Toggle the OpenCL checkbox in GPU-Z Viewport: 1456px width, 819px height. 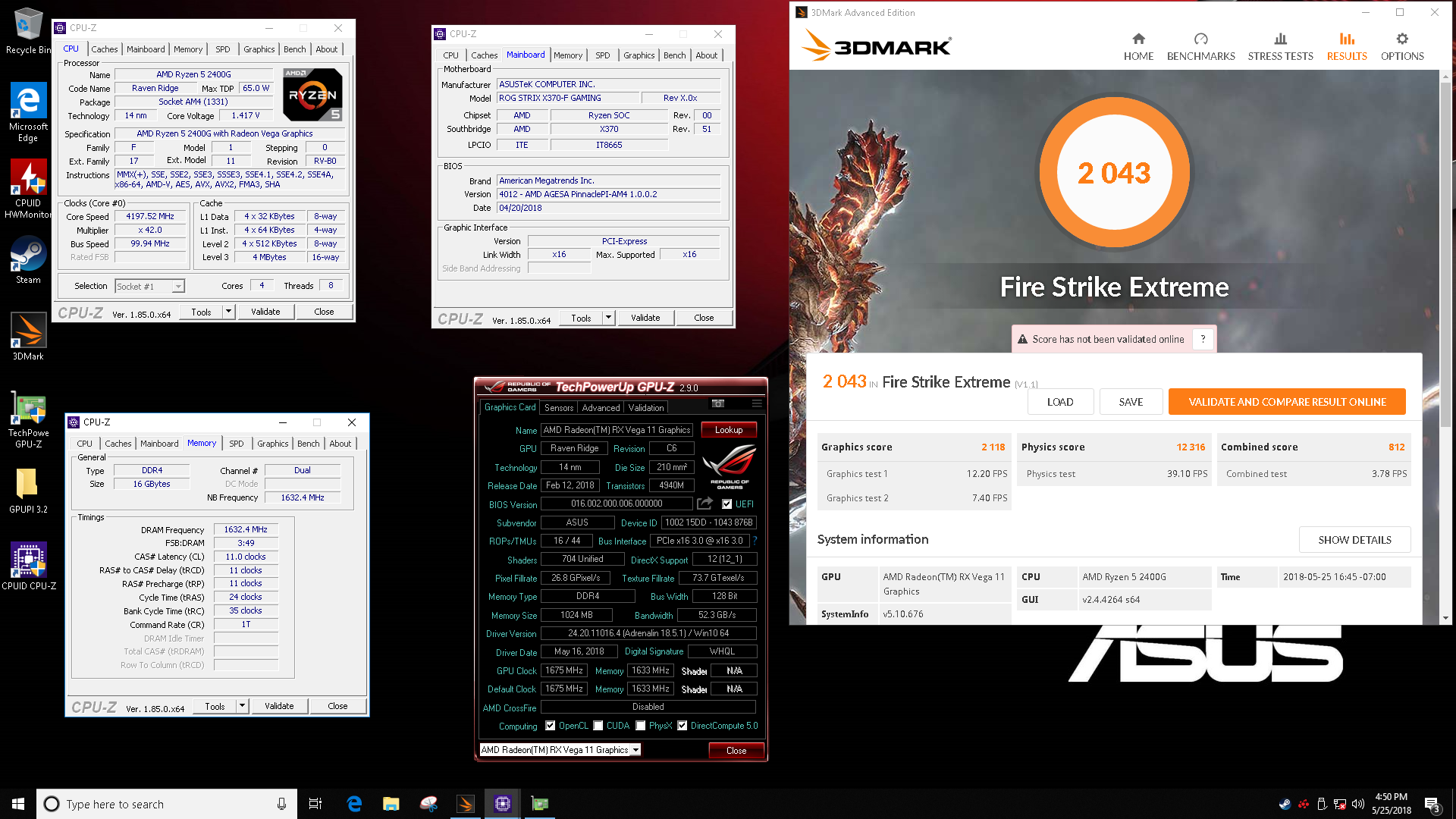(x=550, y=726)
